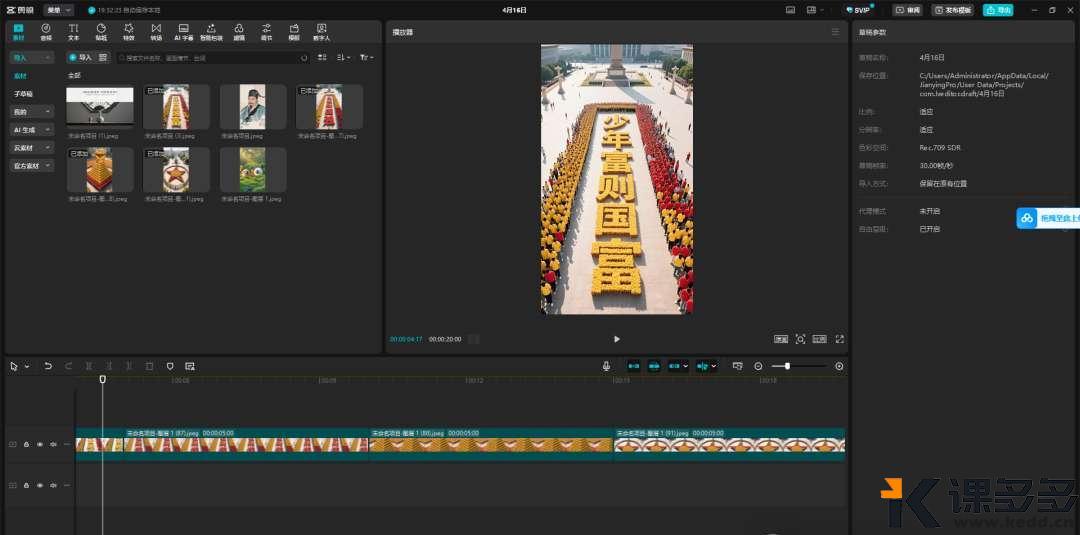1080x535 pixels.
Task: Open the 文本 (Text) panel icon
Action: tap(73, 31)
